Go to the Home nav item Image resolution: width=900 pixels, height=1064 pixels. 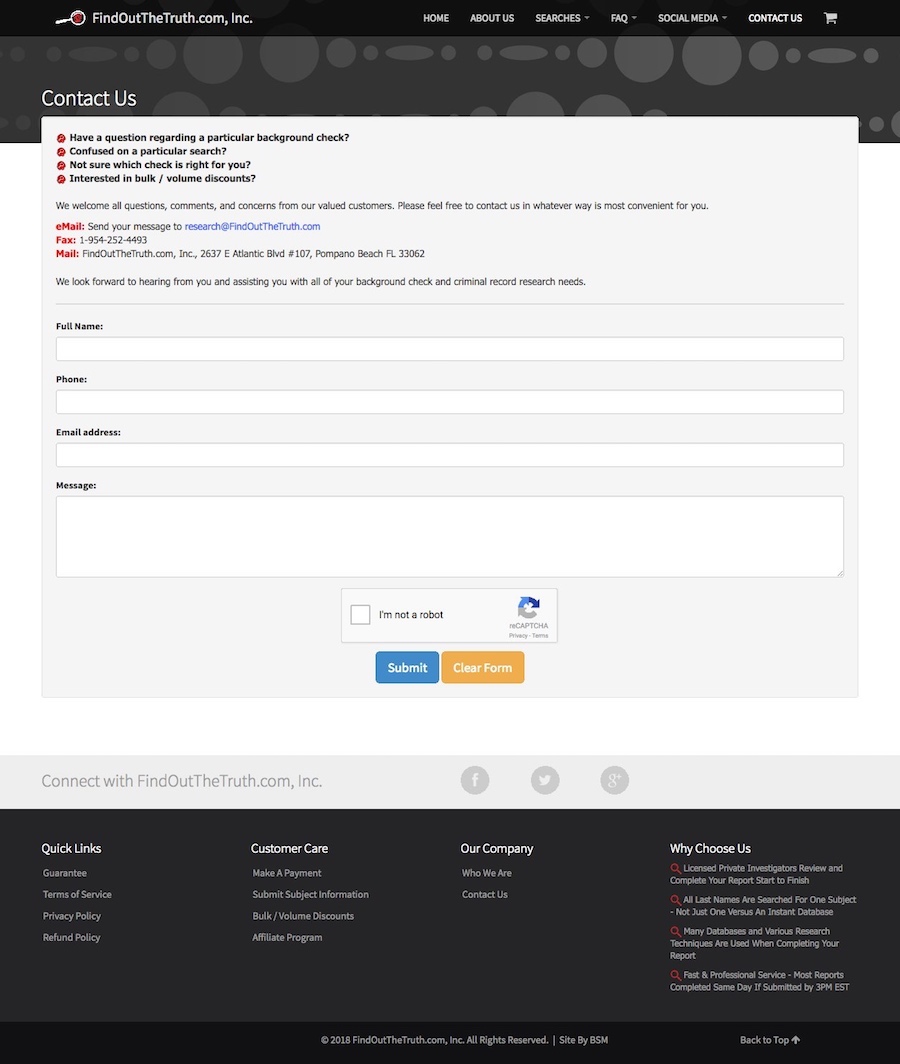coord(436,18)
